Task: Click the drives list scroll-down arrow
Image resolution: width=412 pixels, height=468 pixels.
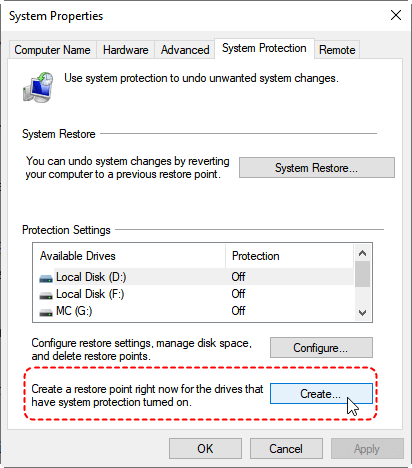Action: [x=362, y=313]
